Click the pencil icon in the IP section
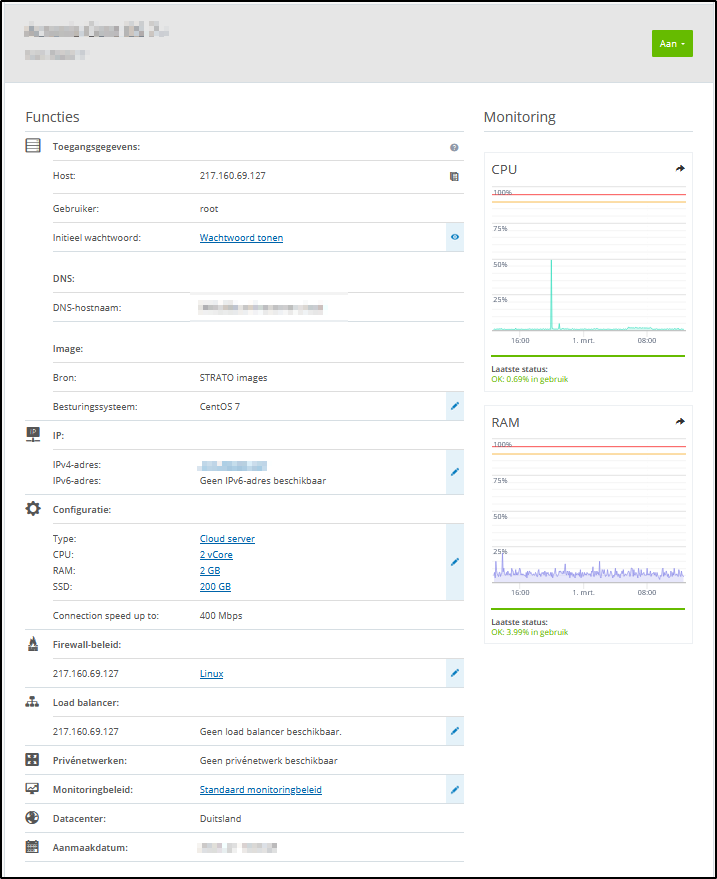This screenshot has width=717, height=879. point(454,472)
